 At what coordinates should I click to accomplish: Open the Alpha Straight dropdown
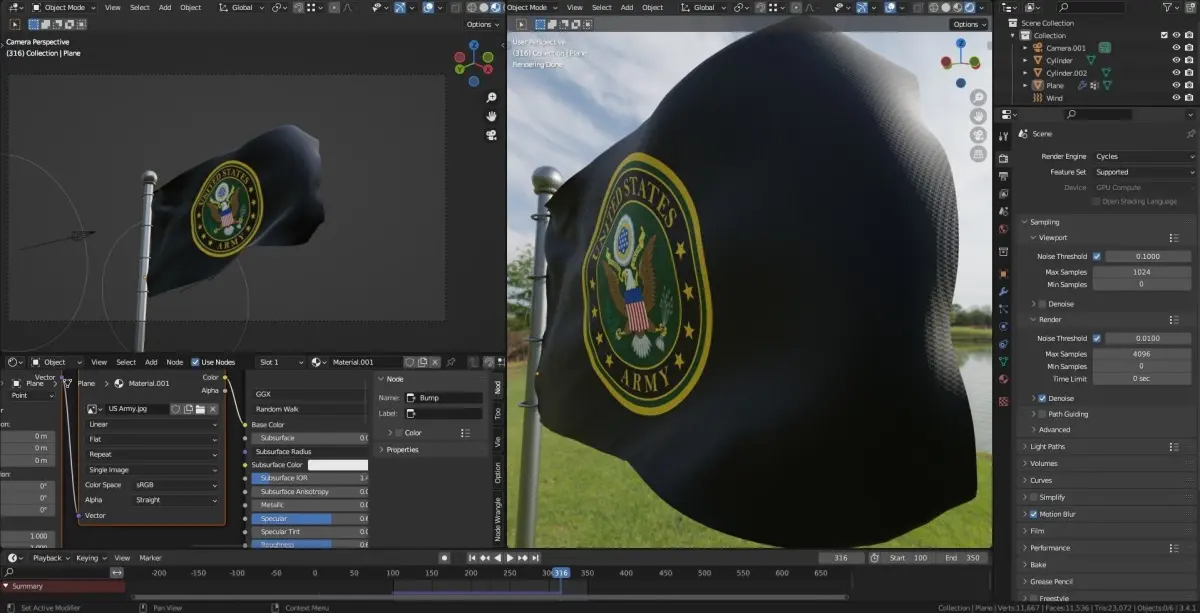(176, 500)
